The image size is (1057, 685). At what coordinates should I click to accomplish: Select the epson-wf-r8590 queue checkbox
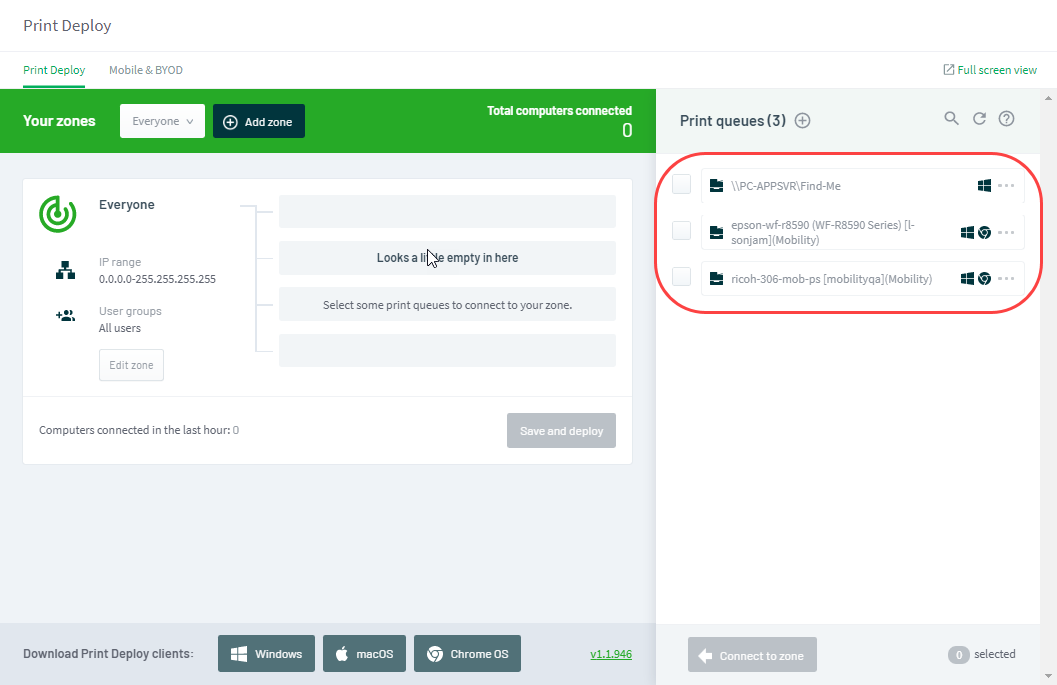pyautogui.click(x=681, y=230)
